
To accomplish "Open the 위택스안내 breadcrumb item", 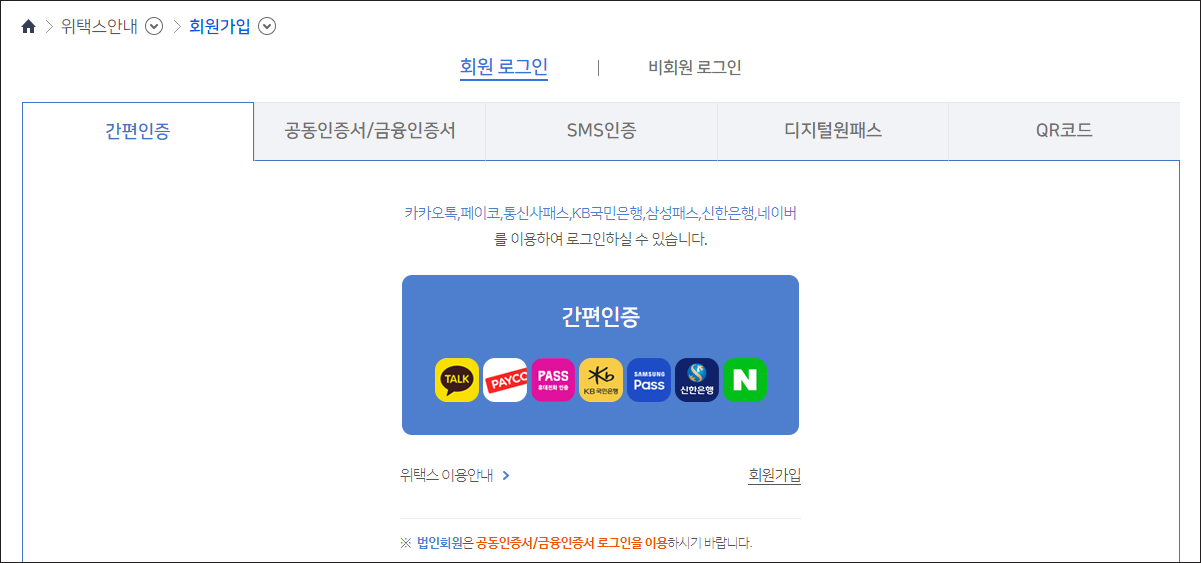I will [99, 27].
